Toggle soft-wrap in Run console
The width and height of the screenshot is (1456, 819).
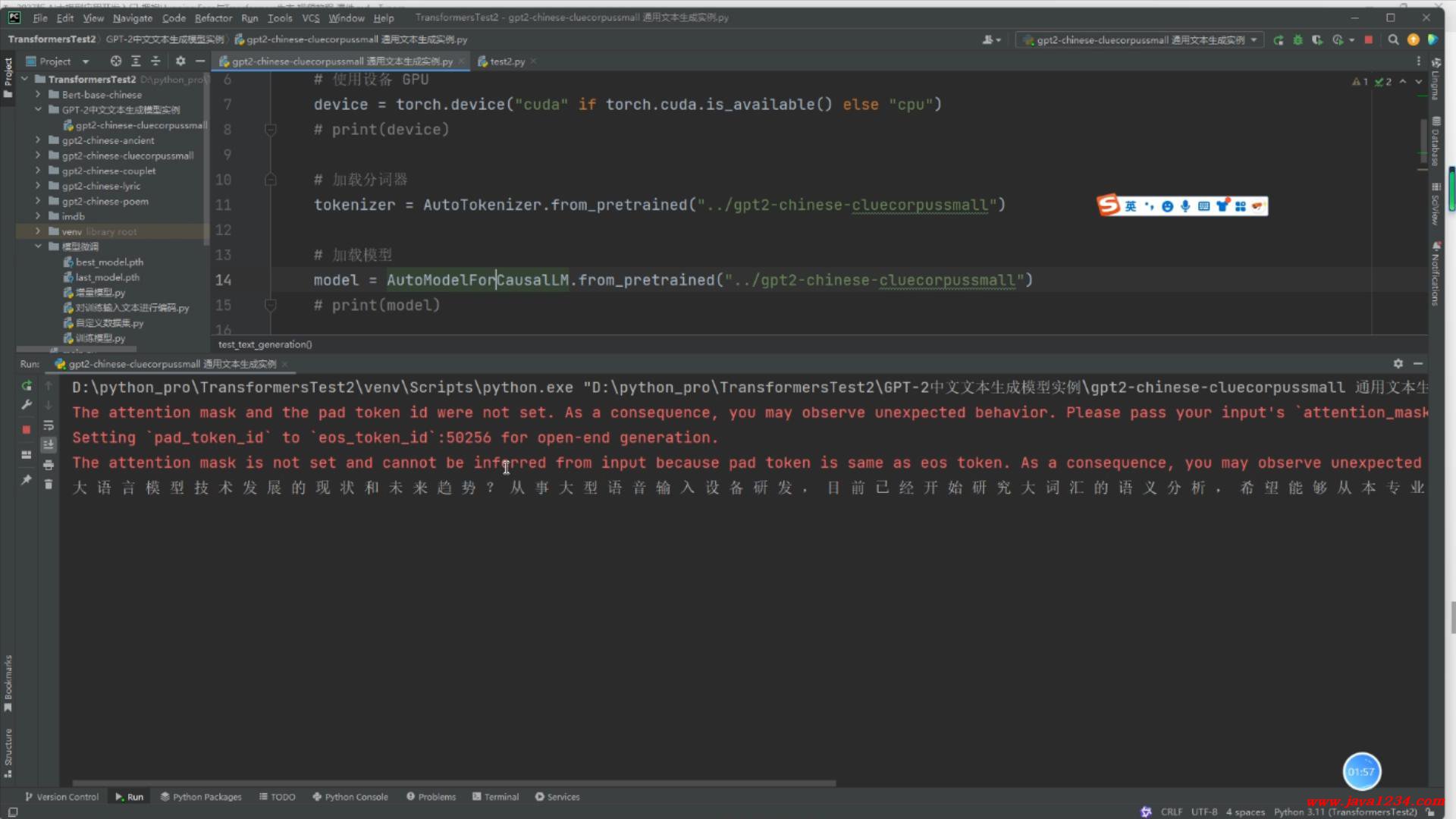pos(49,425)
